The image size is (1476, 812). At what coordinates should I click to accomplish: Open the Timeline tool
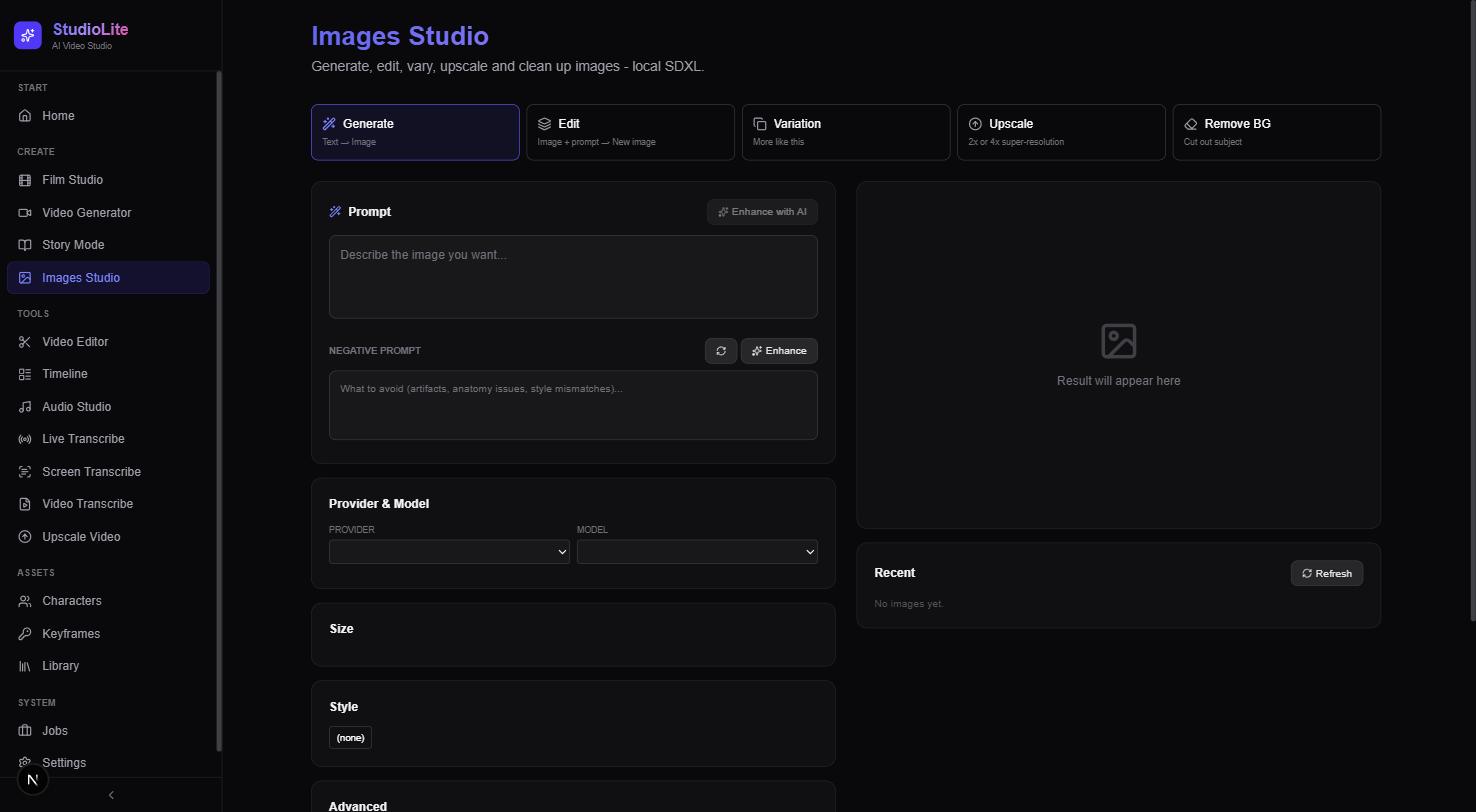click(x=108, y=374)
